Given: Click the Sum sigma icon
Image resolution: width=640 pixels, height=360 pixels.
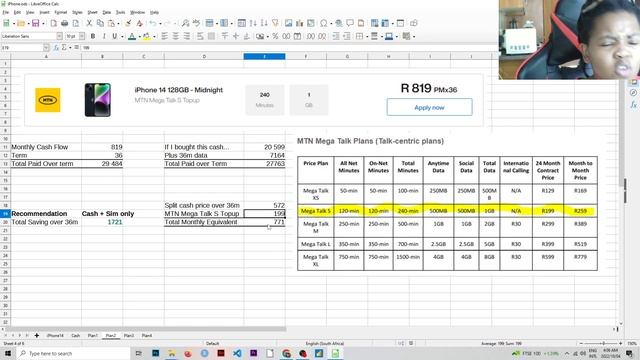Looking at the screenshot, I should point(64,48).
